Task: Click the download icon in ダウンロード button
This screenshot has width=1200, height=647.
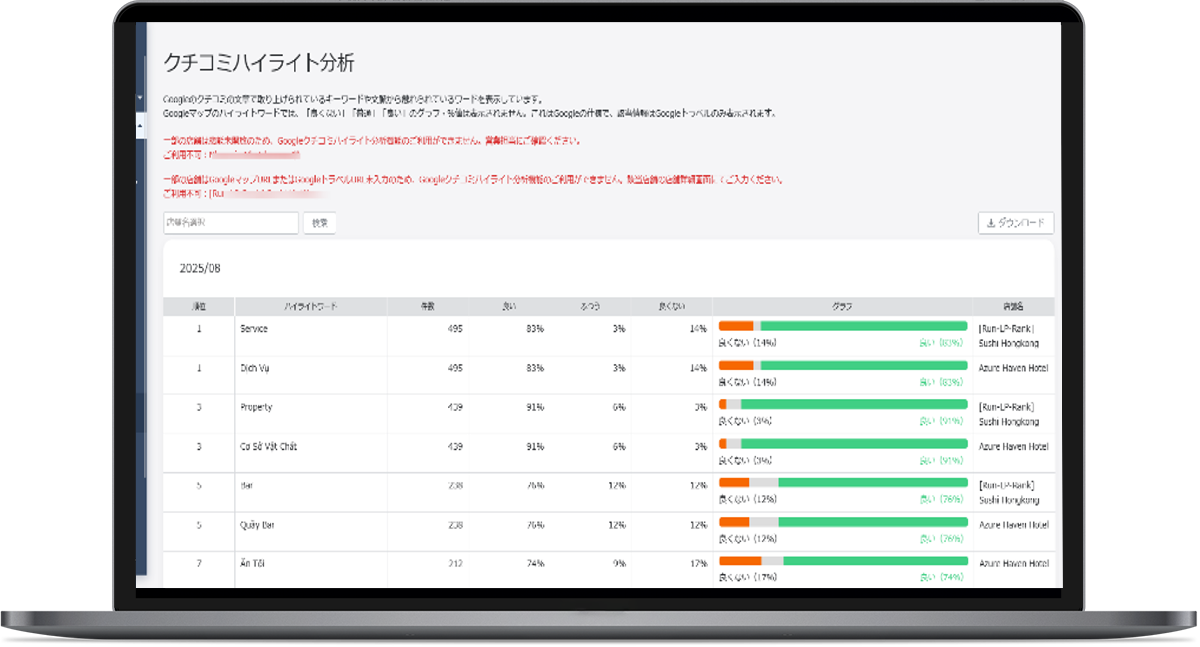Action: click(991, 223)
